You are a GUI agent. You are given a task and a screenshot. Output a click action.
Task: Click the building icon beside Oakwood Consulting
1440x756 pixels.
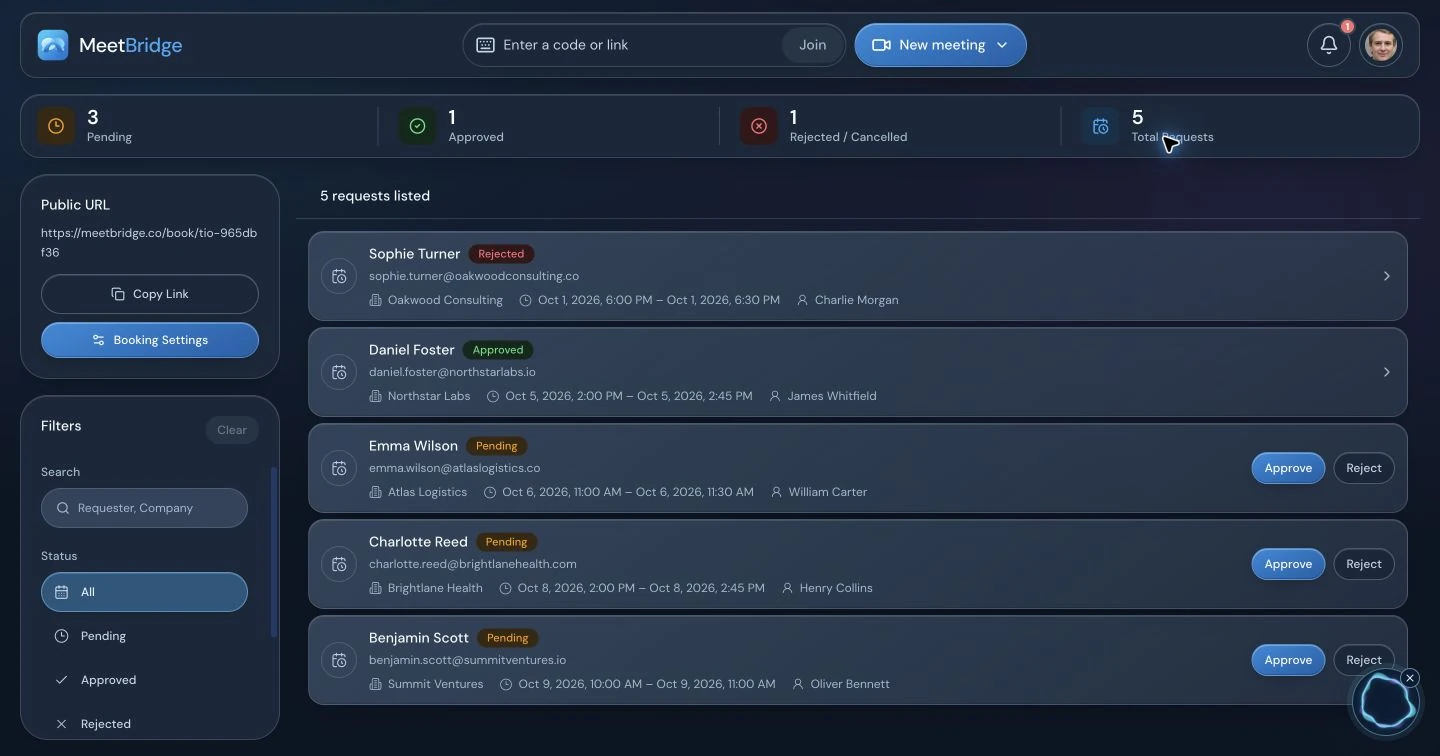pyautogui.click(x=376, y=300)
